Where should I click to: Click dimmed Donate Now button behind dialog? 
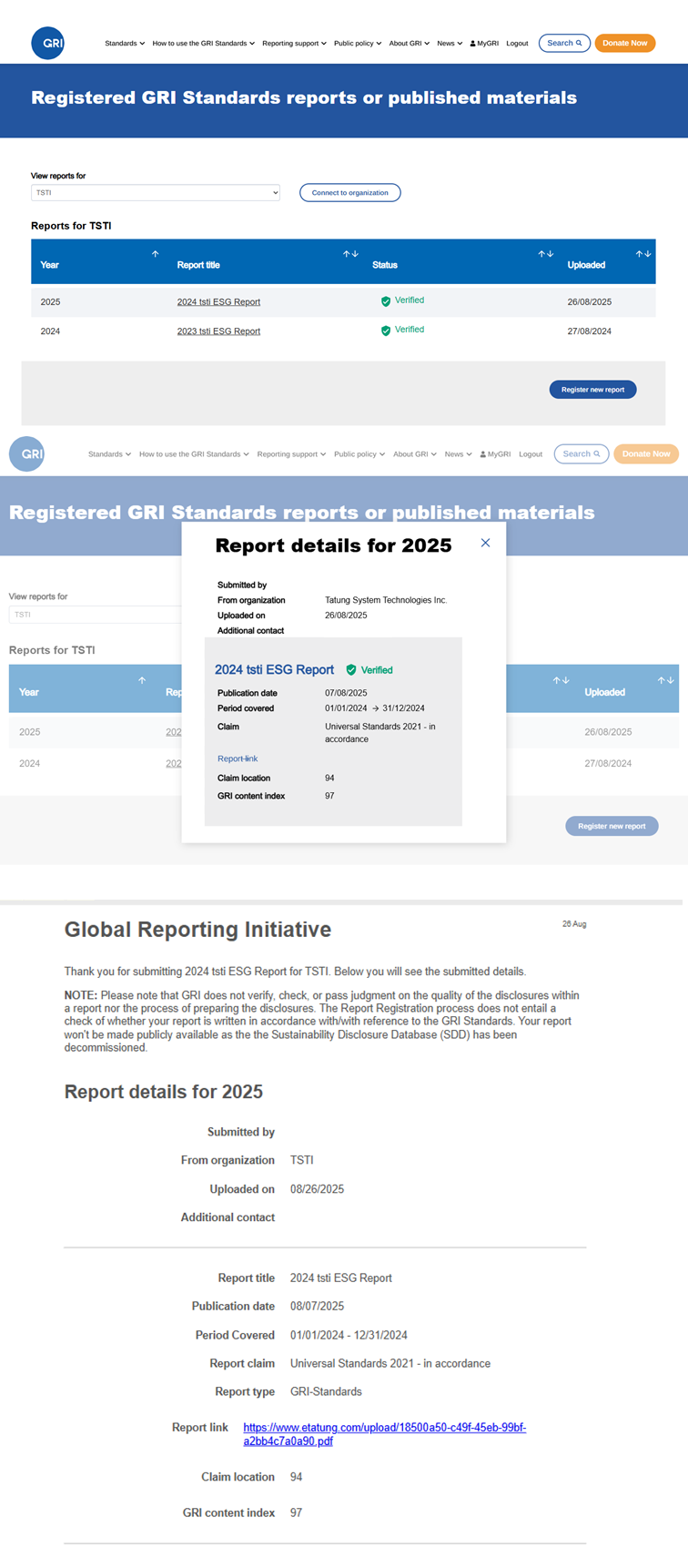point(646,453)
